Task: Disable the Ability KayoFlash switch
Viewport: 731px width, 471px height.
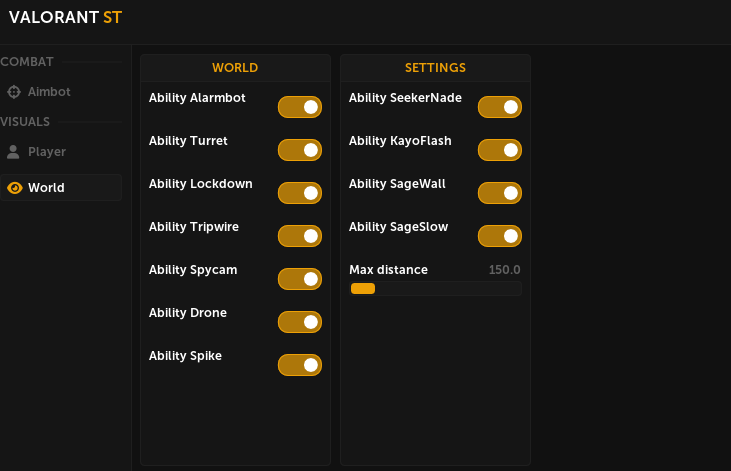Action: coord(499,150)
